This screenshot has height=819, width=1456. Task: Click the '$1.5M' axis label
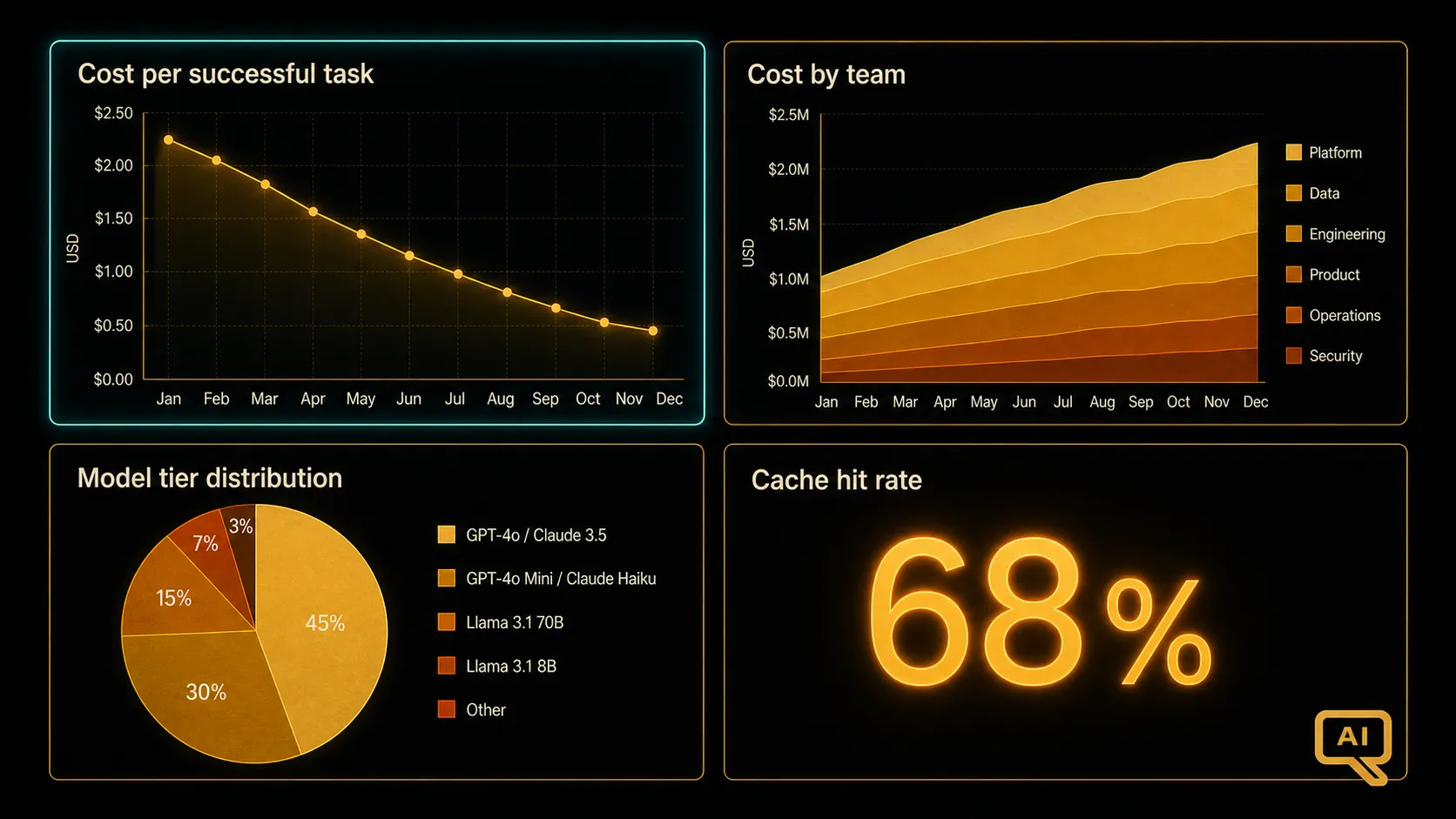click(x=789, y=225)
